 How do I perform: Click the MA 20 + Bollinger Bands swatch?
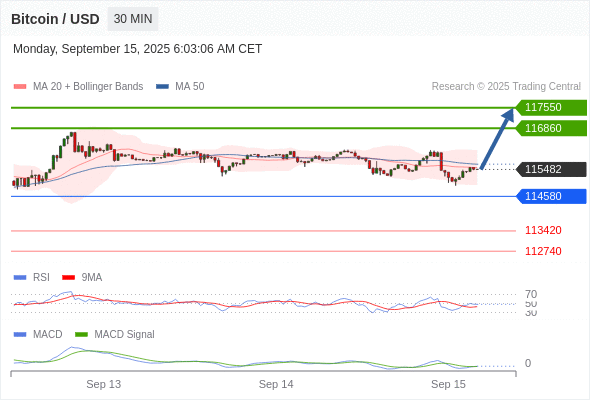coord(20,87)
